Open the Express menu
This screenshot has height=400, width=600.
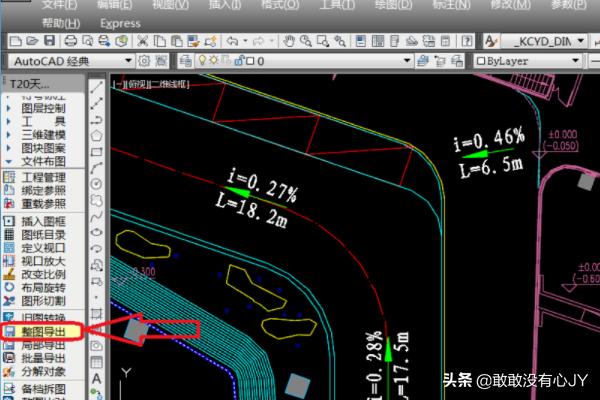click(120, 23)
